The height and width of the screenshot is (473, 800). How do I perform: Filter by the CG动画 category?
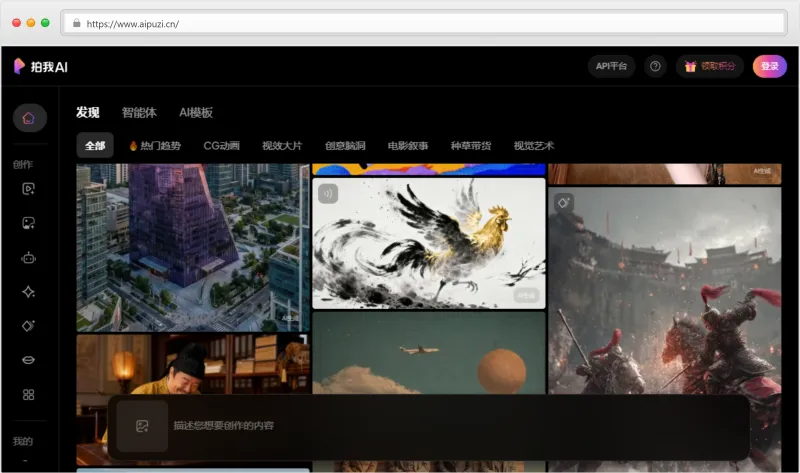(221, 146)
